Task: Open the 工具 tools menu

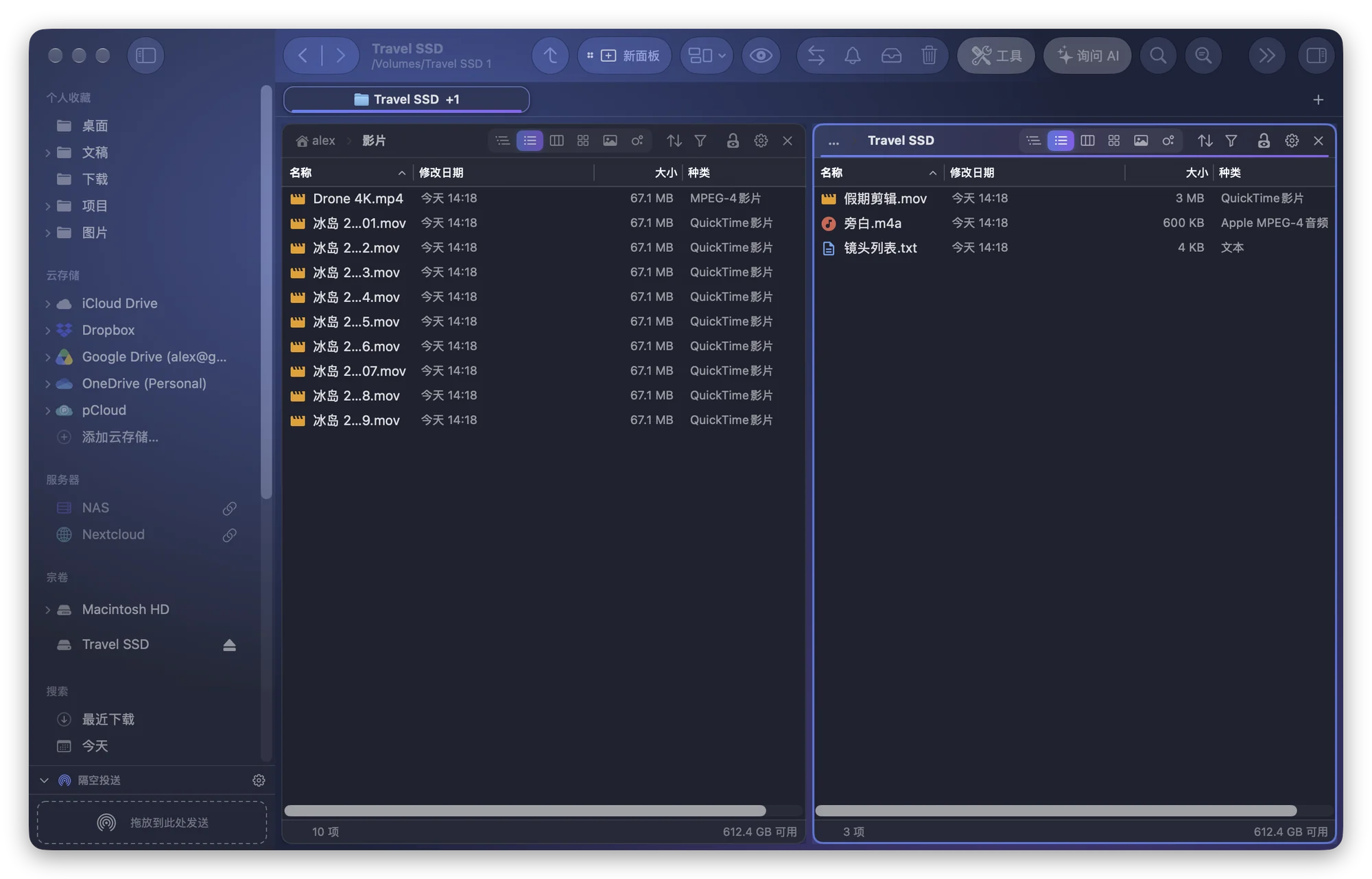Action: [x=996, y=56]
